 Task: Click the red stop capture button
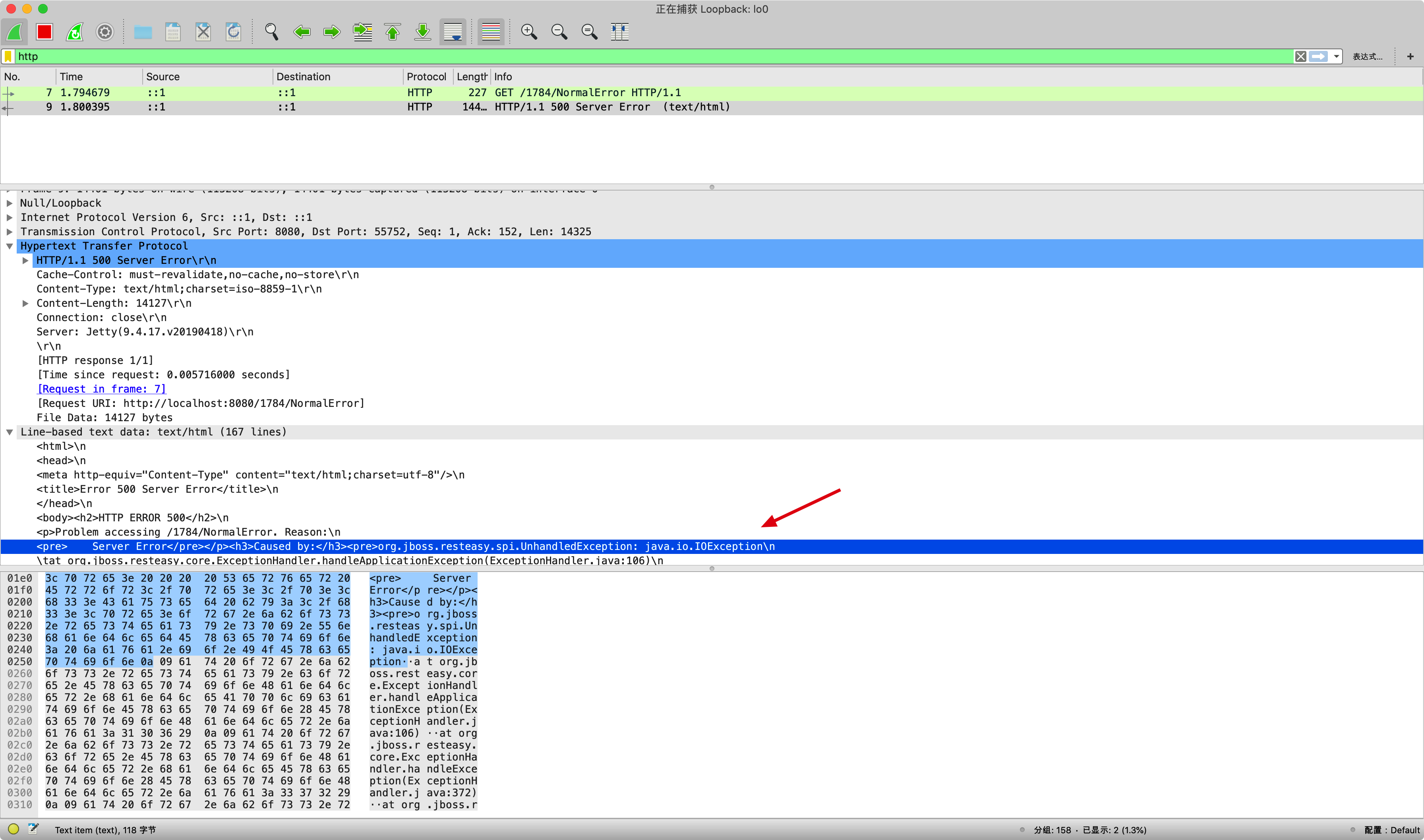pyautogui.click(x=44, y=32)
